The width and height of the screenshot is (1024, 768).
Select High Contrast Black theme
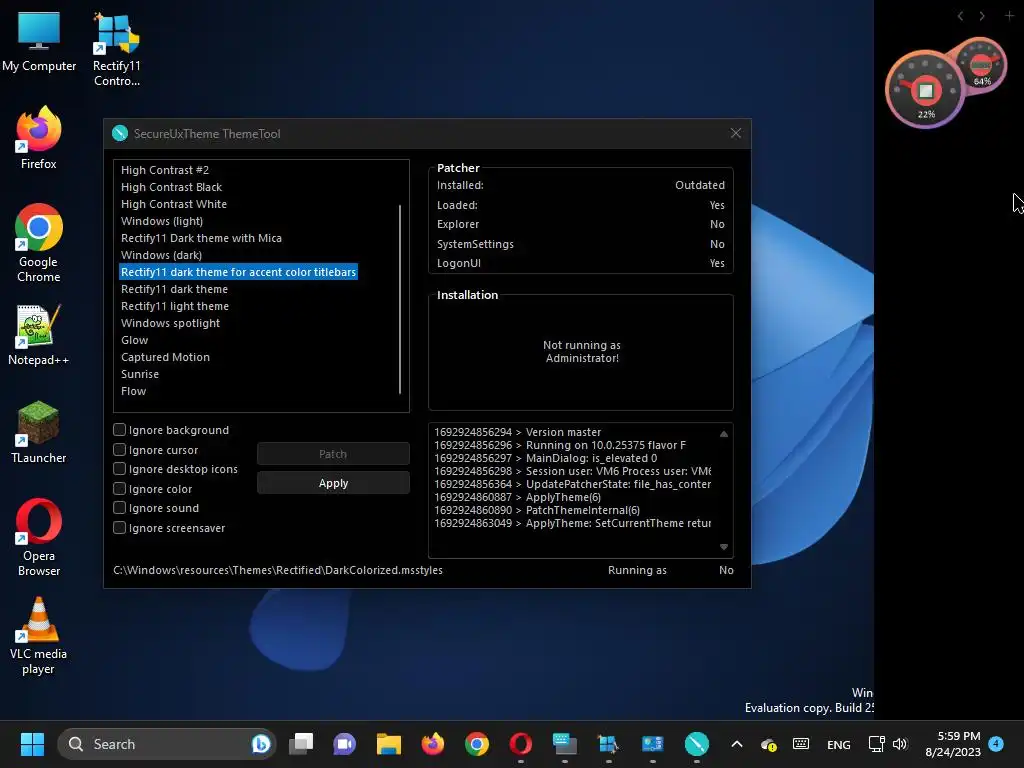coord(171,187)
